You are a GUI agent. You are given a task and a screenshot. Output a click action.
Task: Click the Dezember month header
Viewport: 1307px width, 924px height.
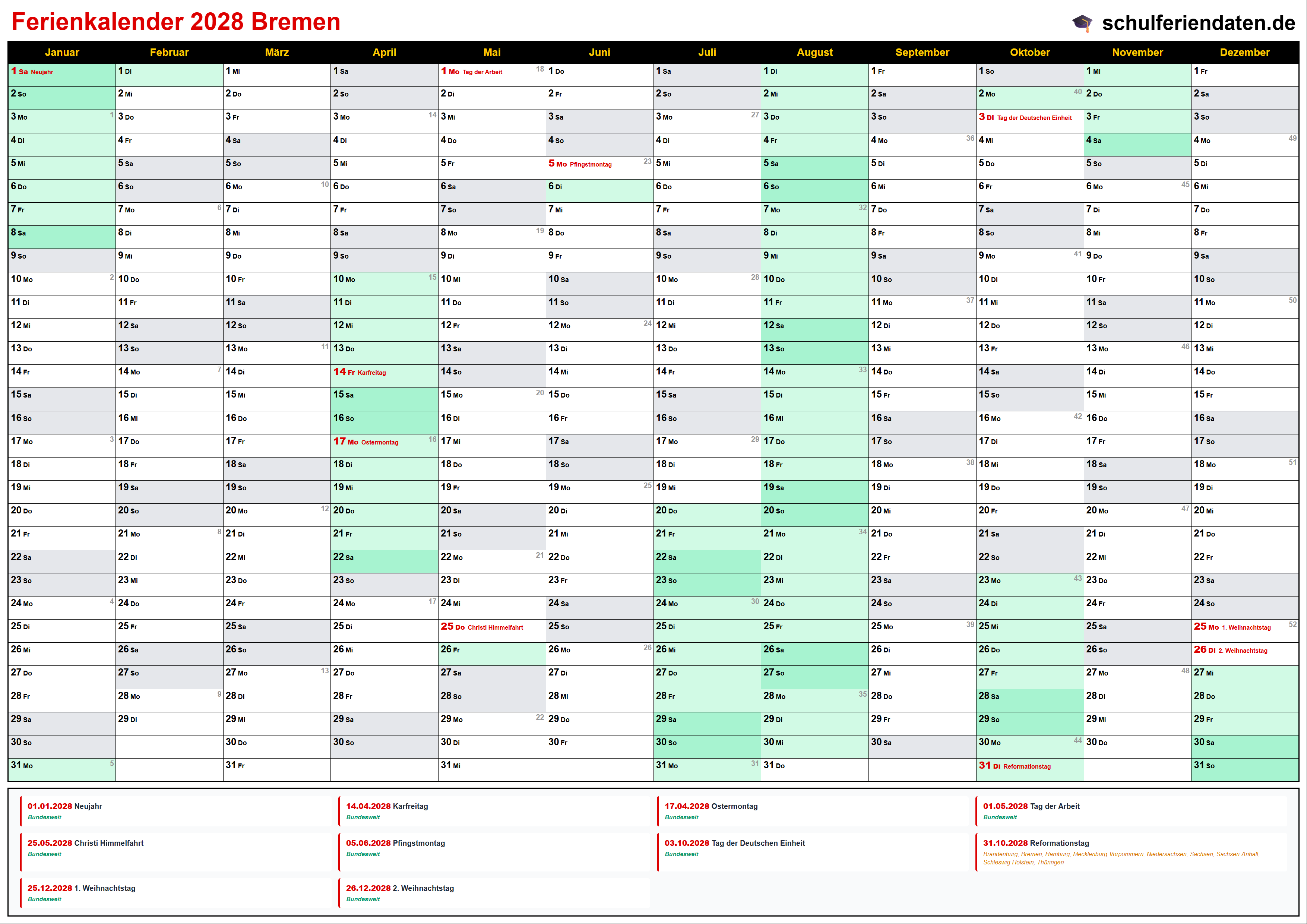[x=1244, y=53]
